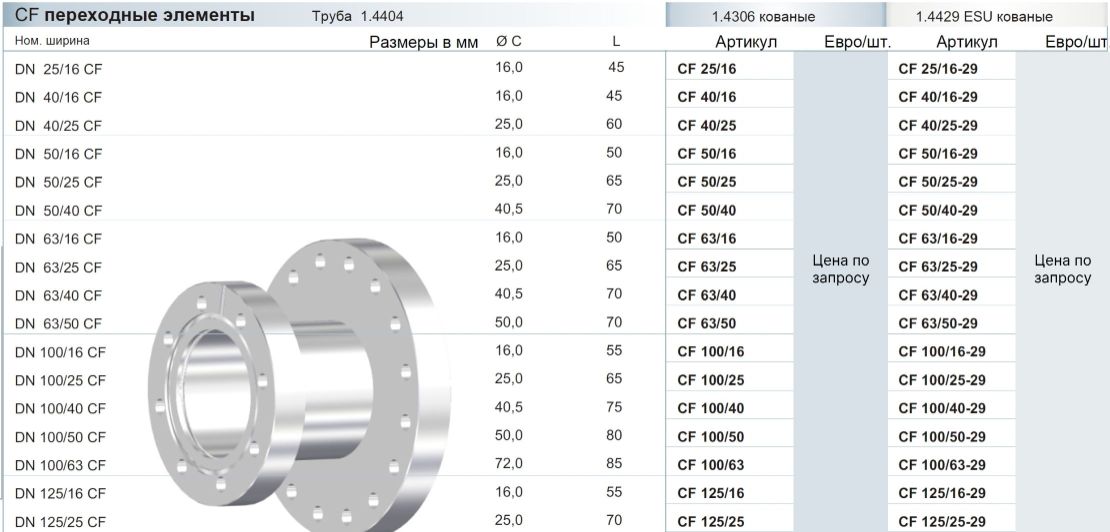This screenshot has width=1110, height=532.
Task: Select article CF 50/16-29
Action: (938, 154)
